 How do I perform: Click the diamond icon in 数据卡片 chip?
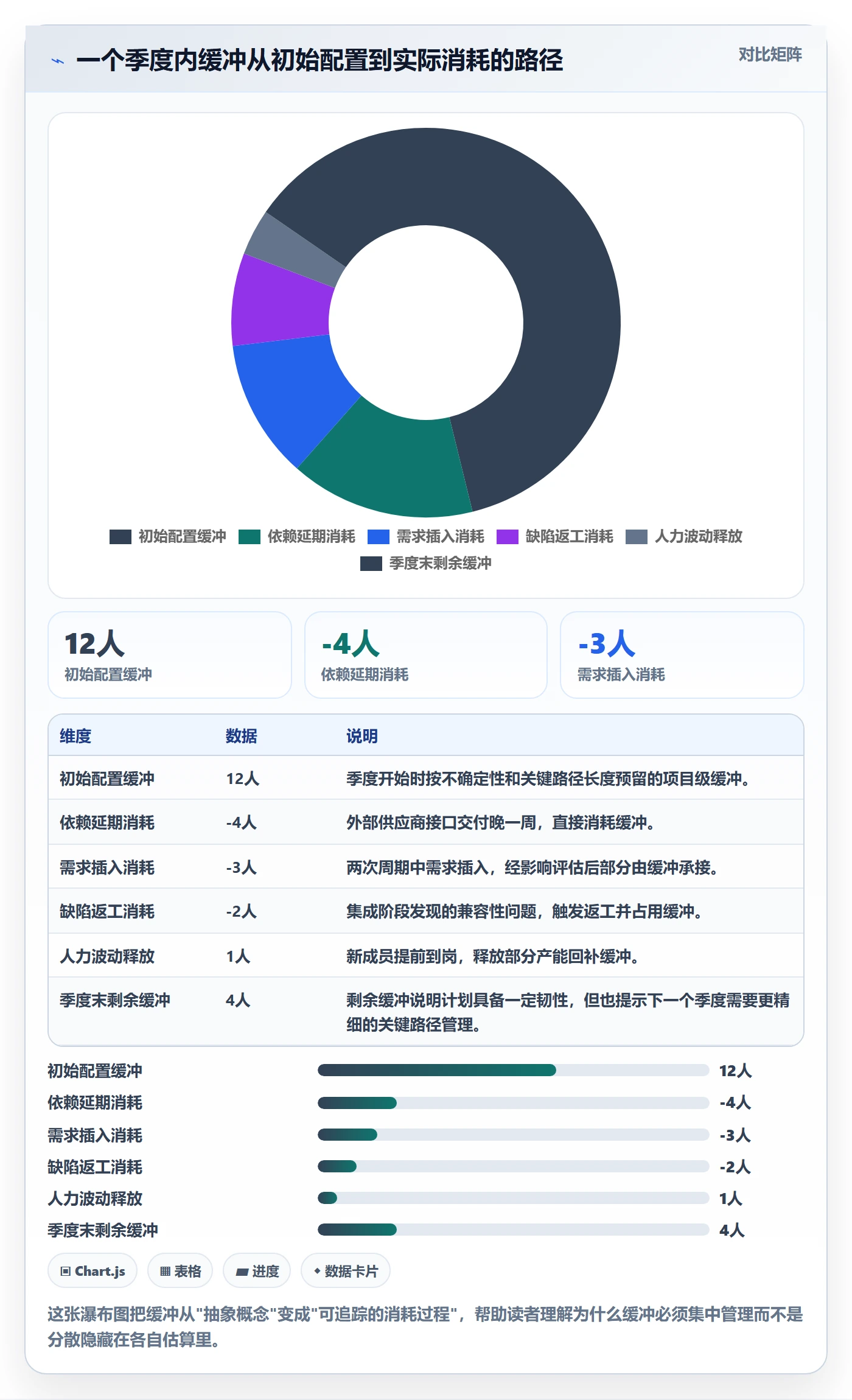tap(317, 1271)
